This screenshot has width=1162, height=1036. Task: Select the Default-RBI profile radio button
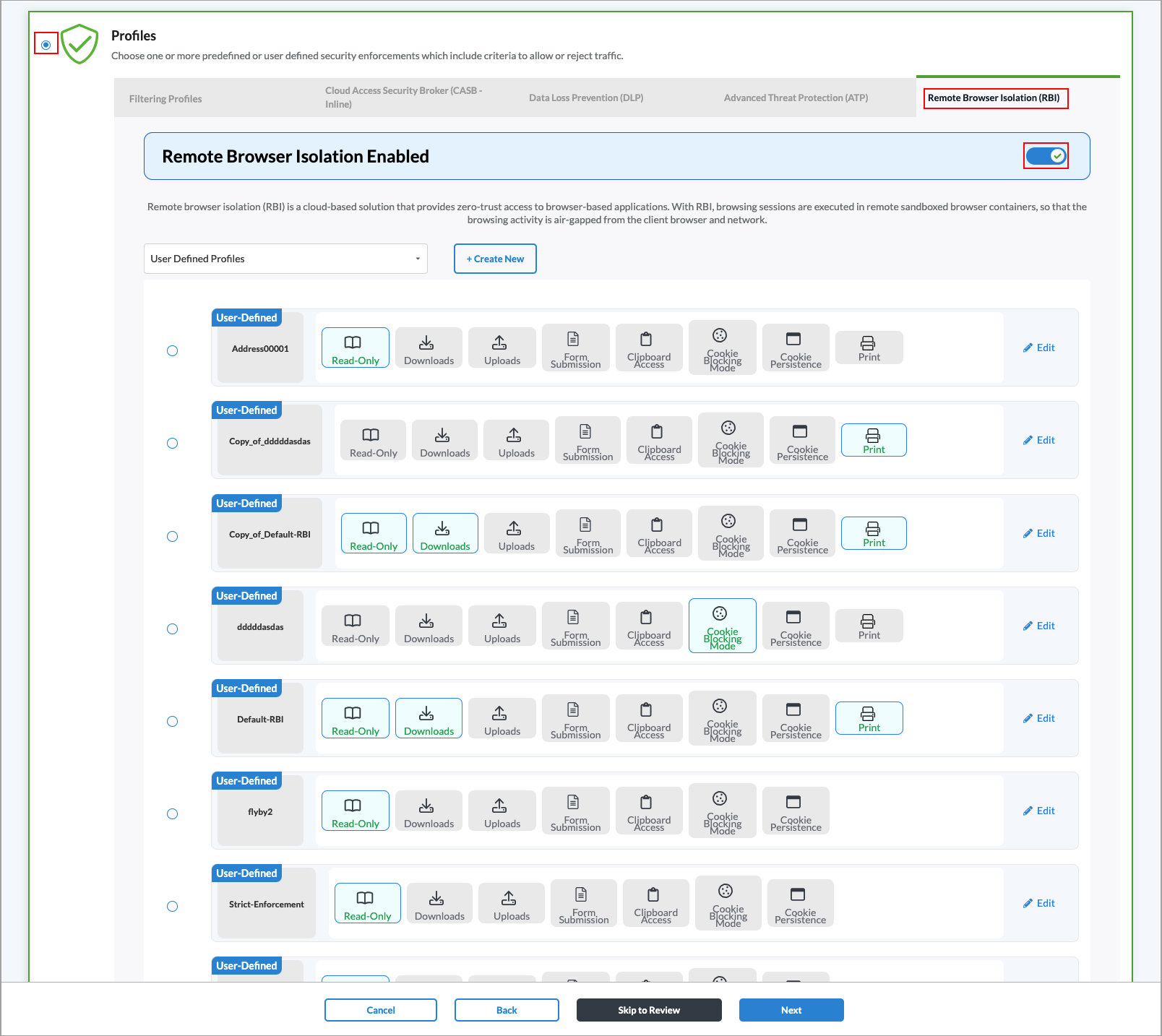click(x=172, y=721)
